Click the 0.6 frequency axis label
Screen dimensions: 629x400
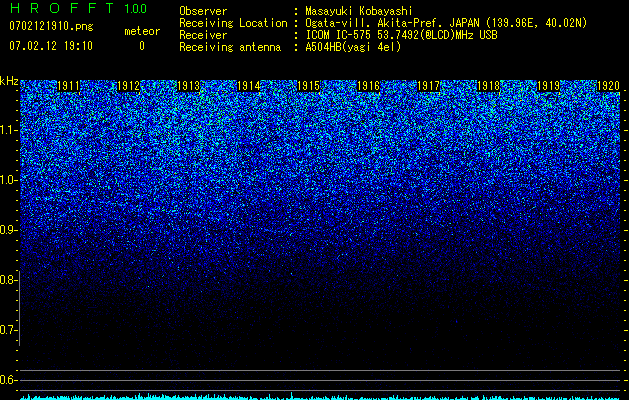(8, 380)
